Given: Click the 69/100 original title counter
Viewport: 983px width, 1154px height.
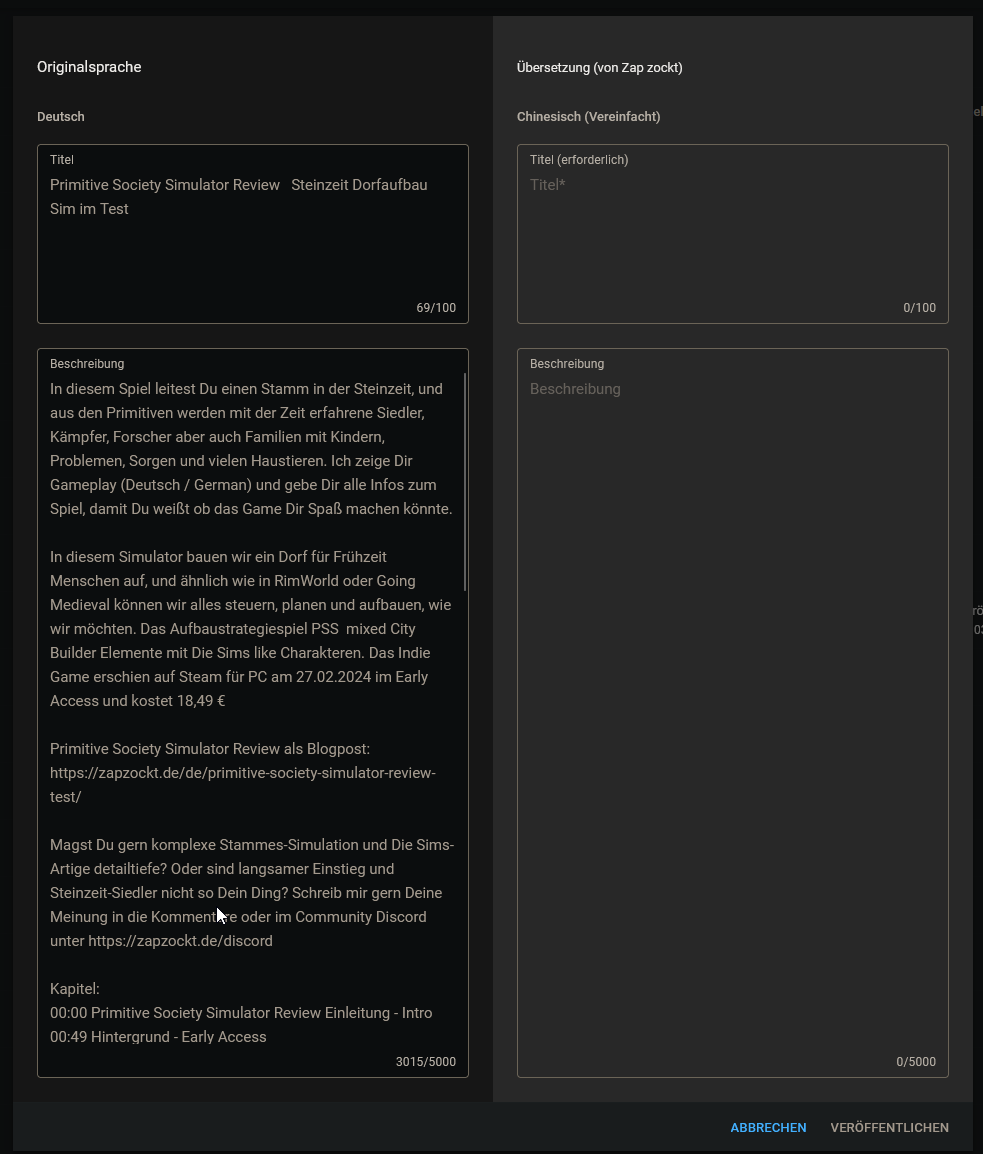Looking at the screenshot, I should [436, 308].
